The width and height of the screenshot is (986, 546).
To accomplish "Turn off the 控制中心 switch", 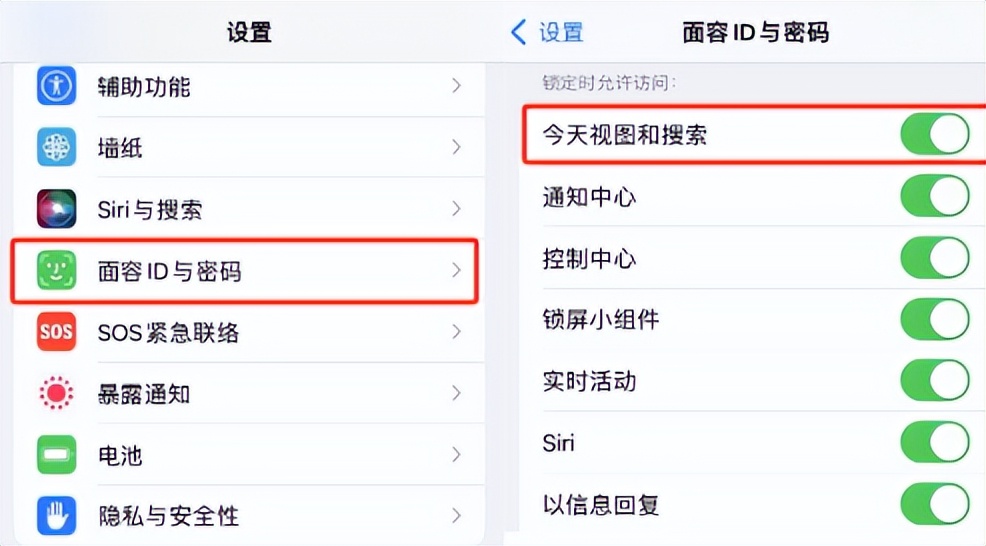I will [934, 259].
